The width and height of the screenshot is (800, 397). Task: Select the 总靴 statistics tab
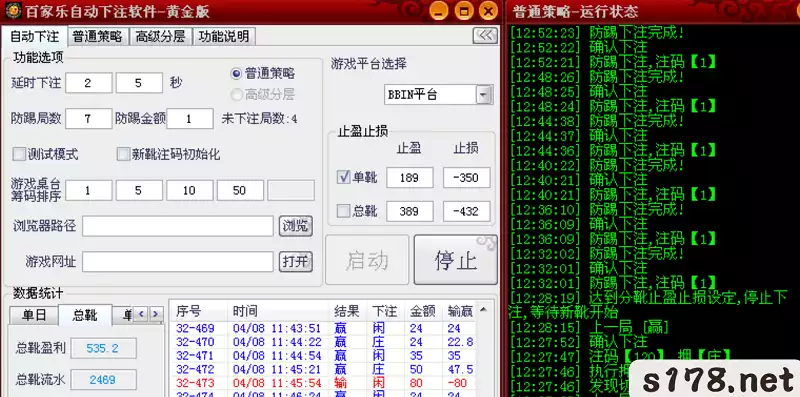(x=85, y=315)
